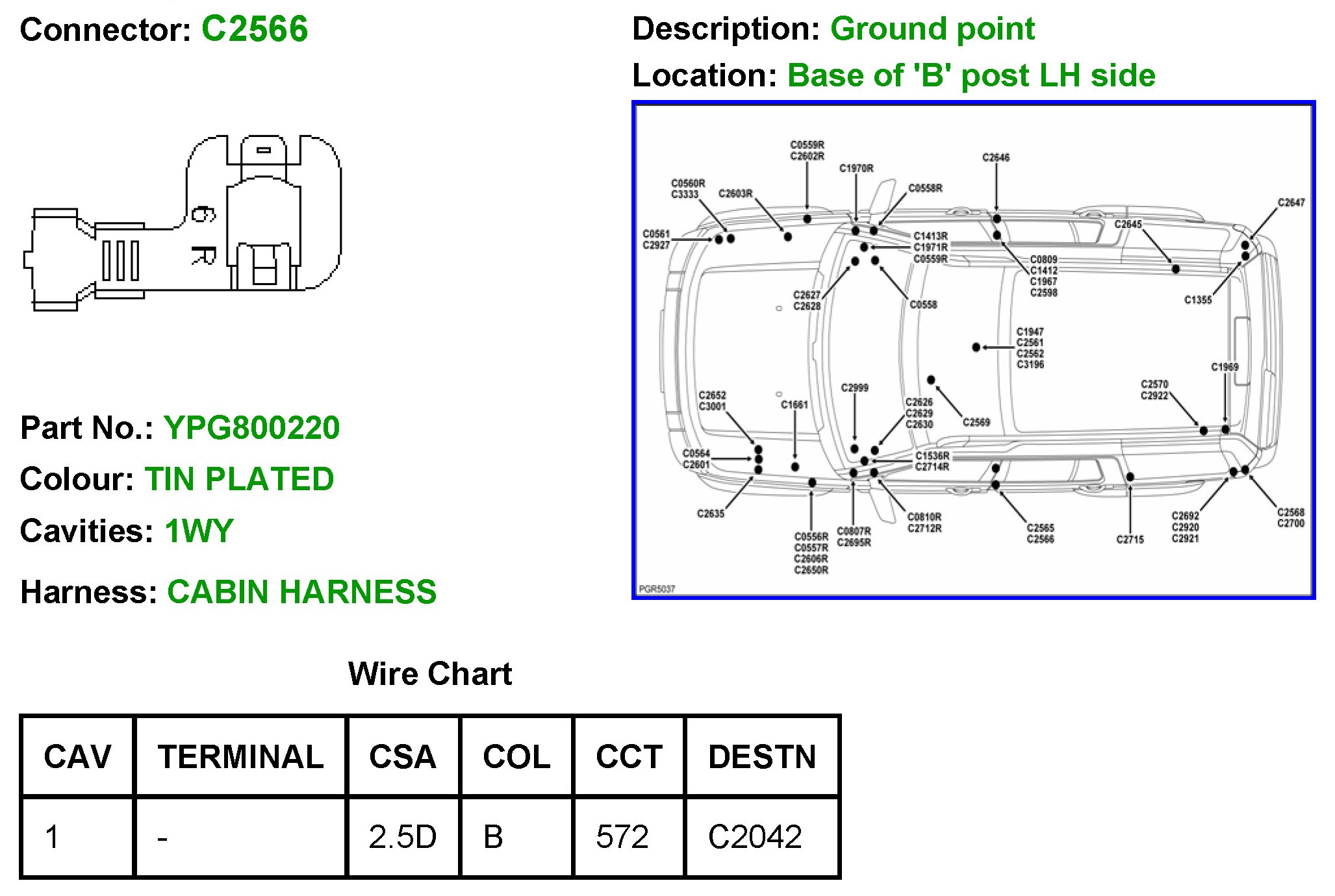Click the C2565 C2566 label in diagram
Viewport: 1335px width, 896px height.
[1040, 534]
